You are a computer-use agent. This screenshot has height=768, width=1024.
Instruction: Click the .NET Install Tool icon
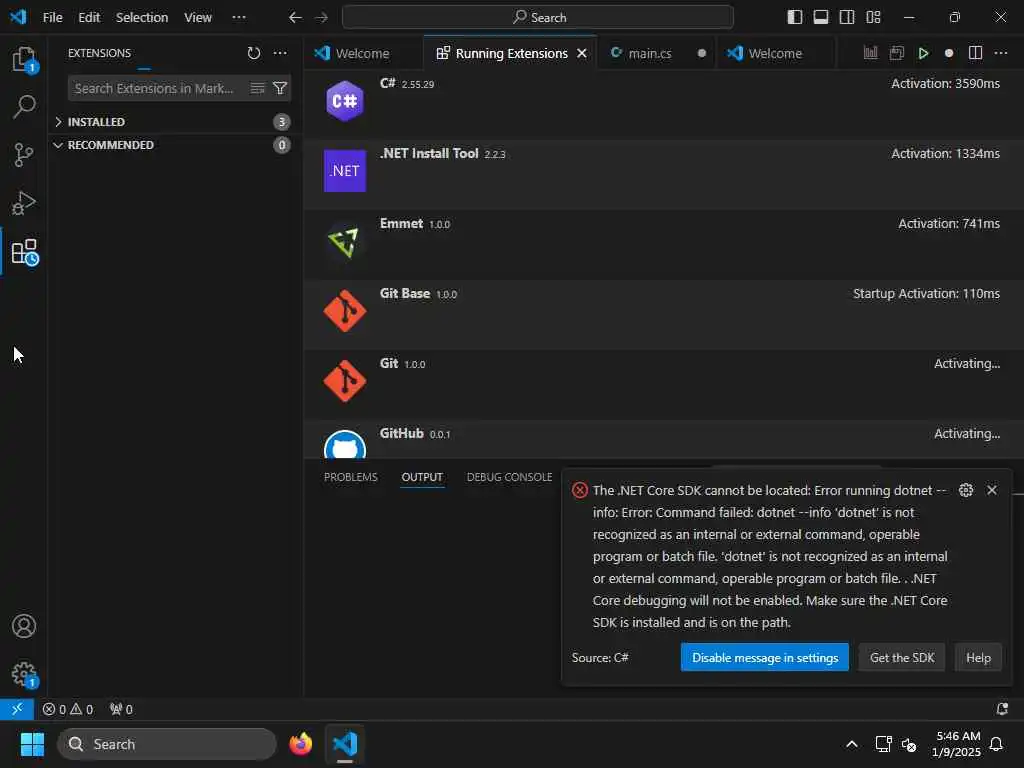(345, 170)
